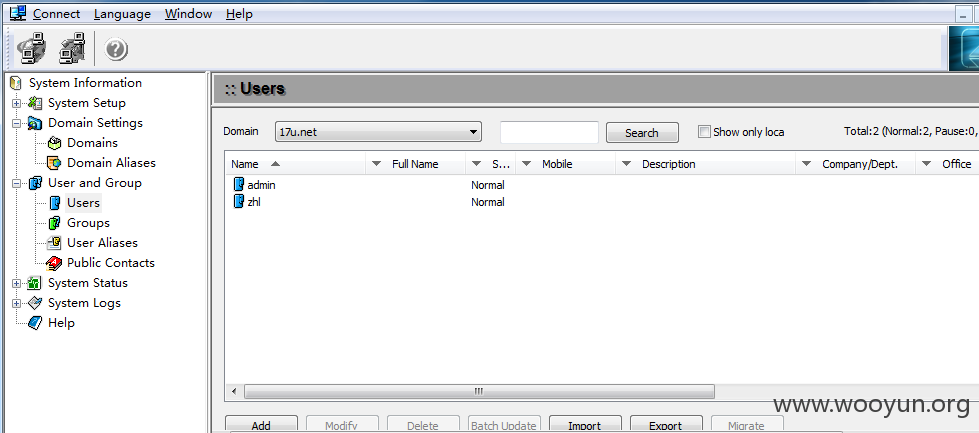Viewport: 979px width, 433px height.
Task: Click the horizontal scrollbar thumb in user list
Action: (479, 392)
